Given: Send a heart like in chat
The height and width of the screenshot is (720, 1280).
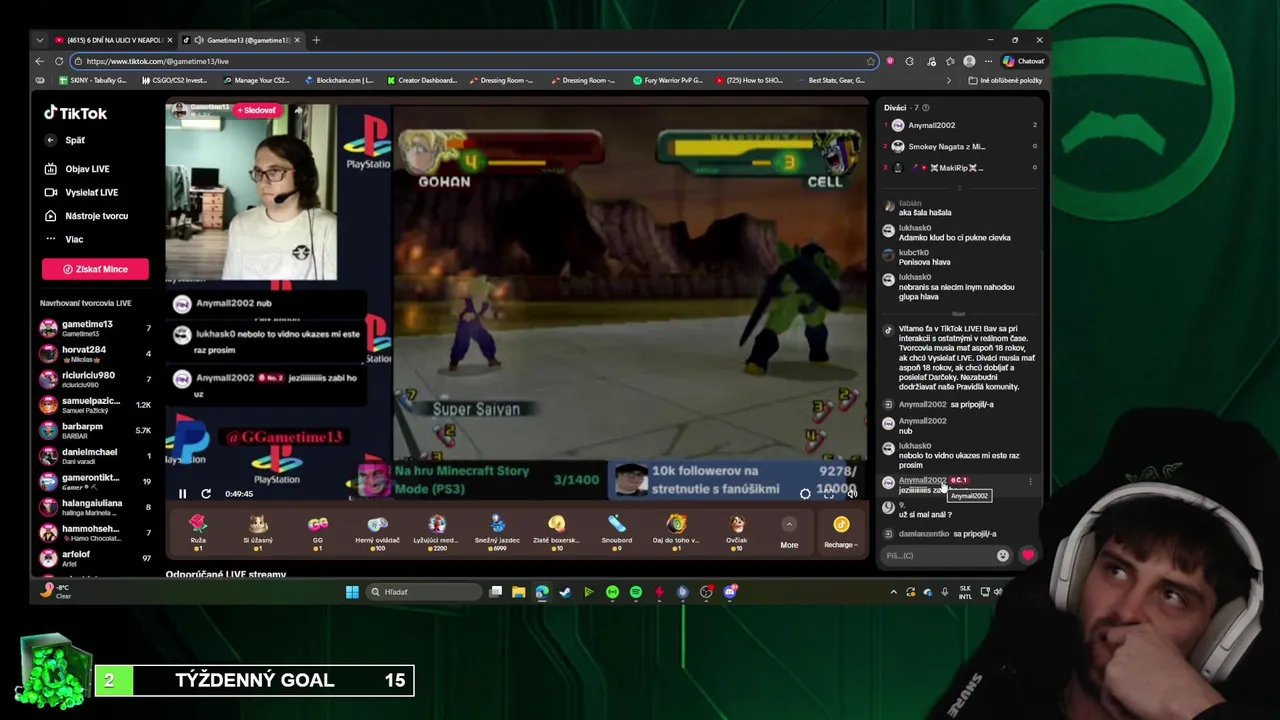Looking at the screenshot, I should [1027, 555].
